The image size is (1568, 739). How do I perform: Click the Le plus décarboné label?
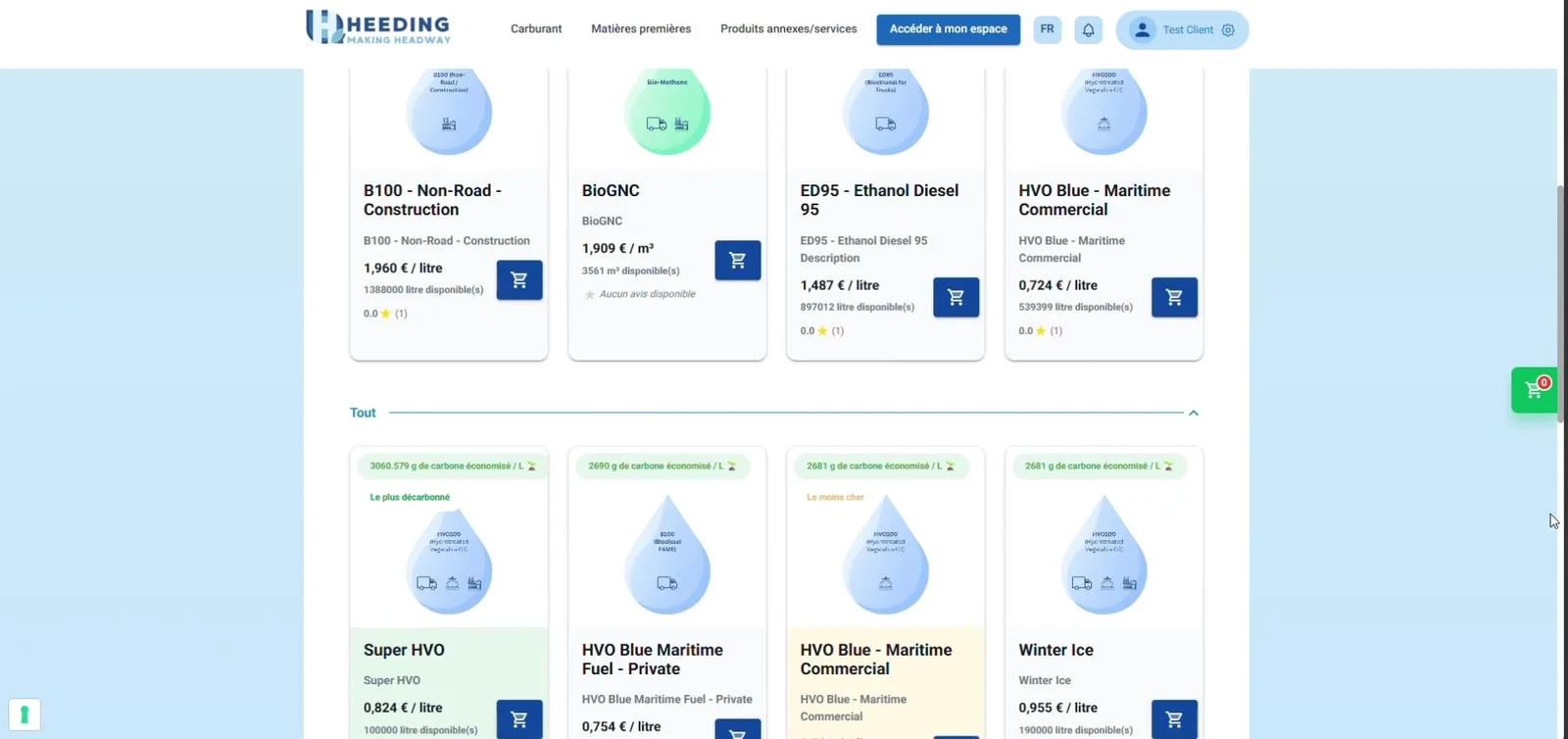tap(410, 498)
